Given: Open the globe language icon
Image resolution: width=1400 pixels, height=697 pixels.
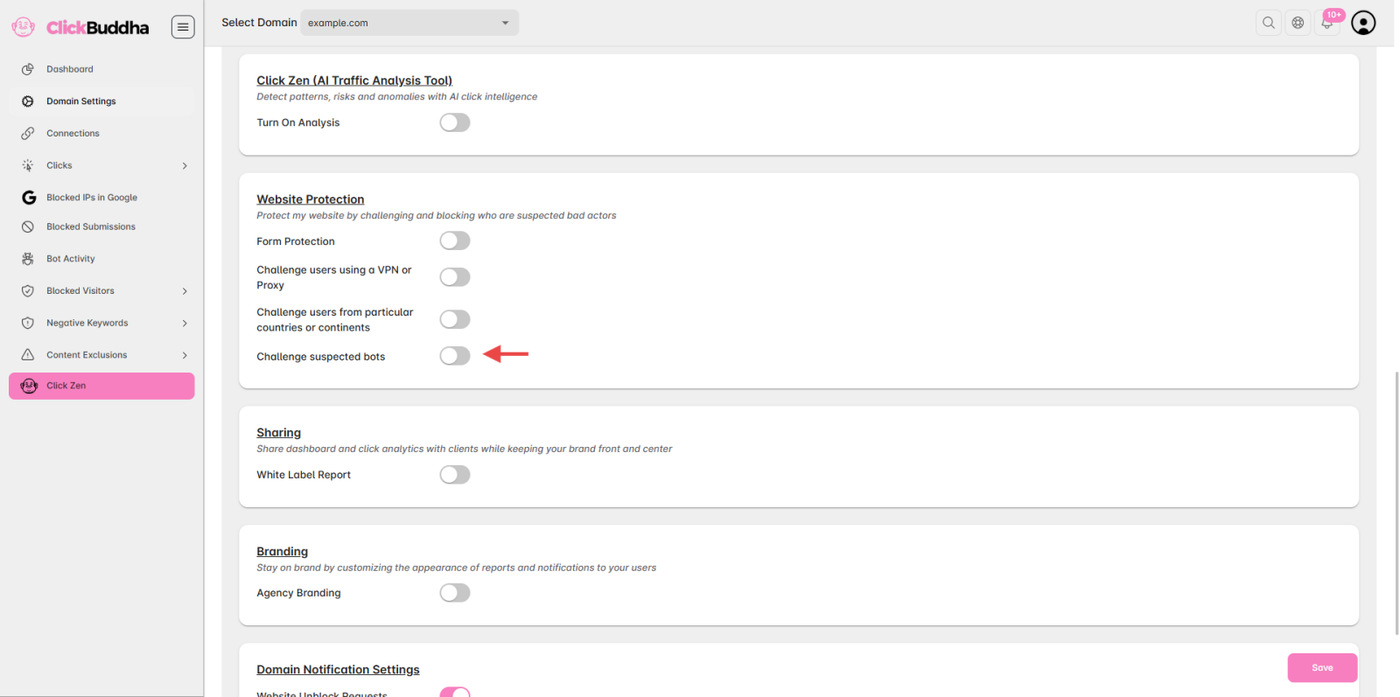Looking at the screenshot, I should [x=1298, y=23].
